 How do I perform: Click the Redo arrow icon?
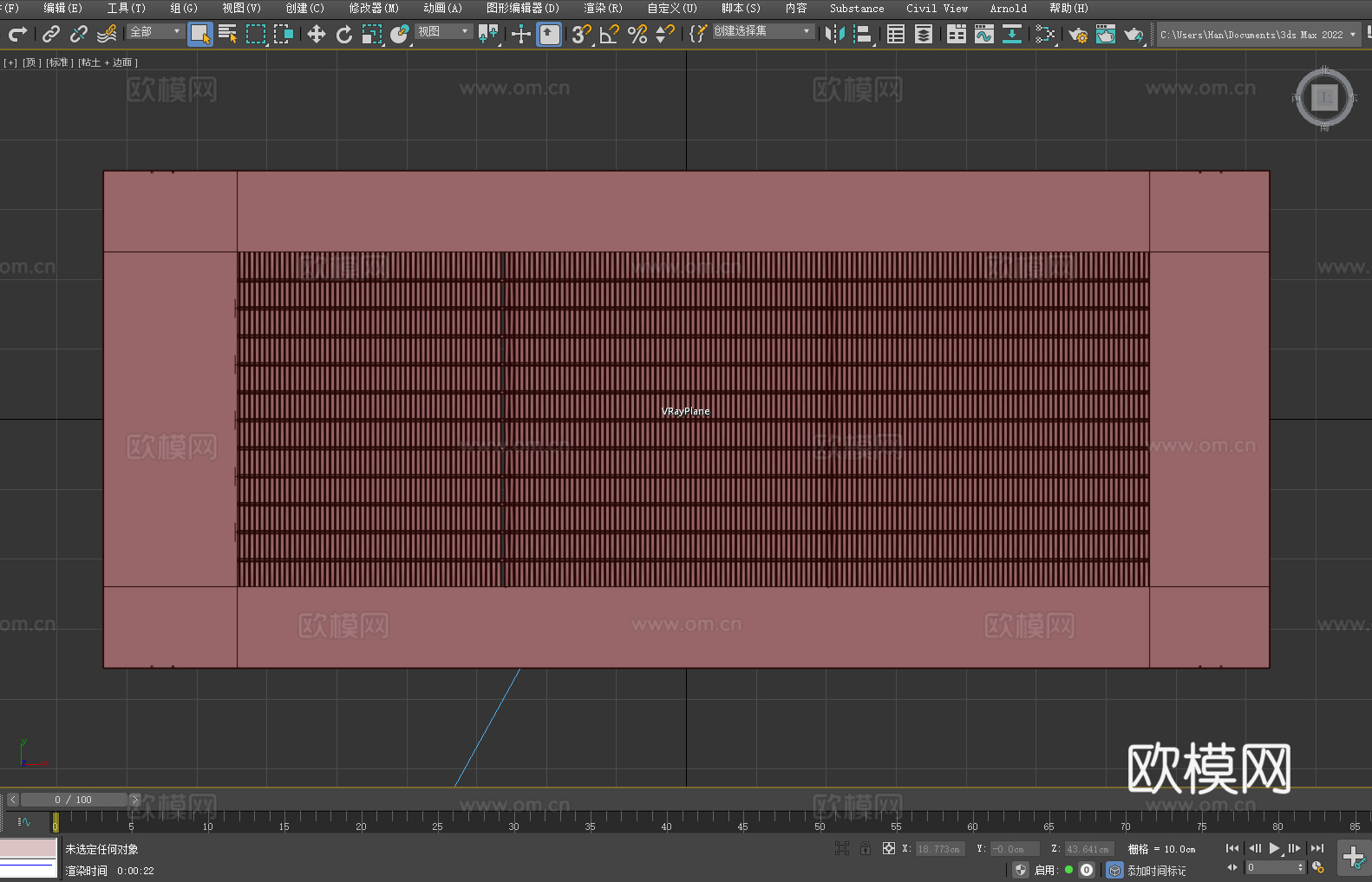pyautogui.click(x=17, y=34)
